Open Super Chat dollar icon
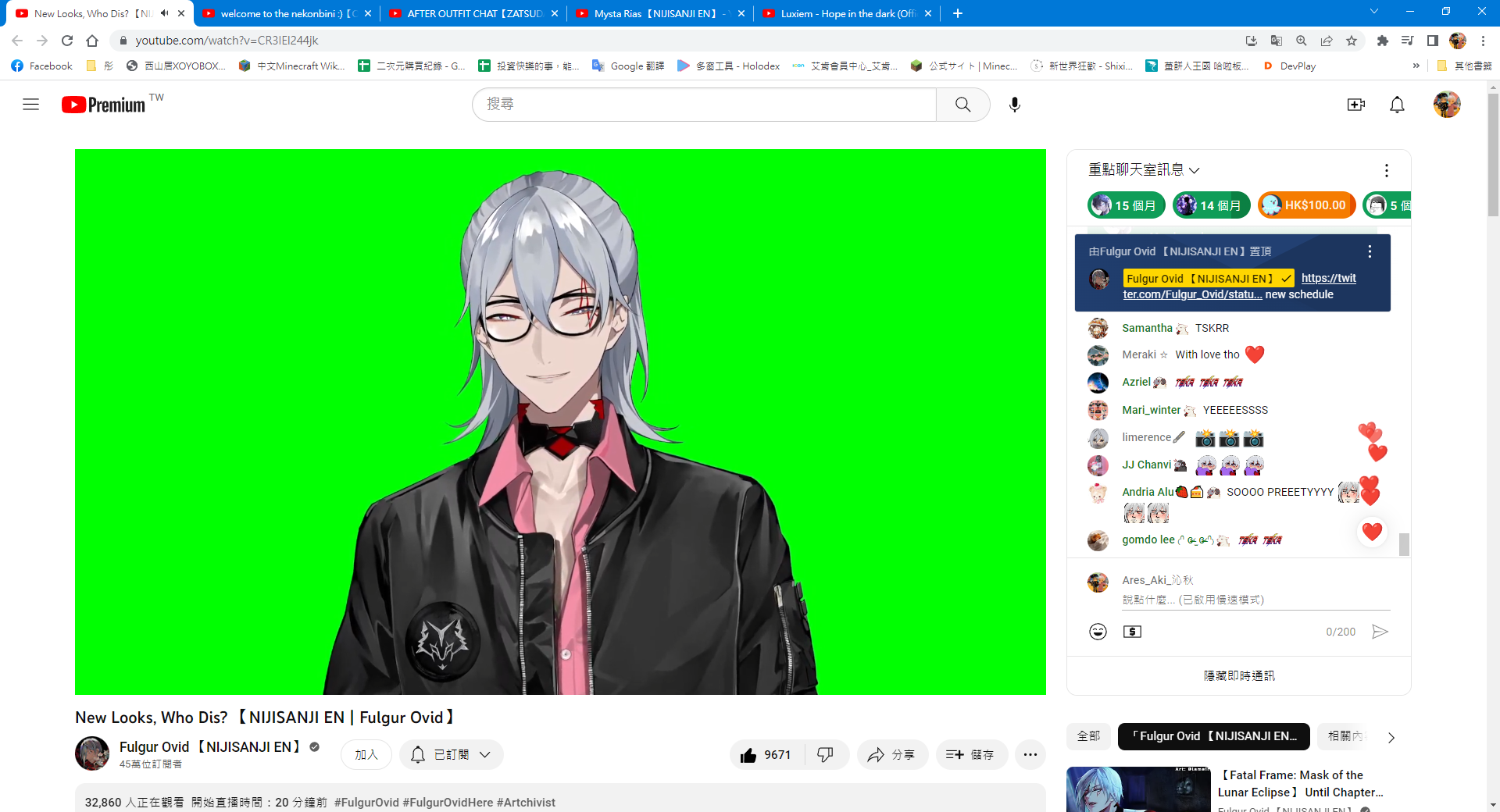Screen dimensions: 1500x812 pos(1132,632)
